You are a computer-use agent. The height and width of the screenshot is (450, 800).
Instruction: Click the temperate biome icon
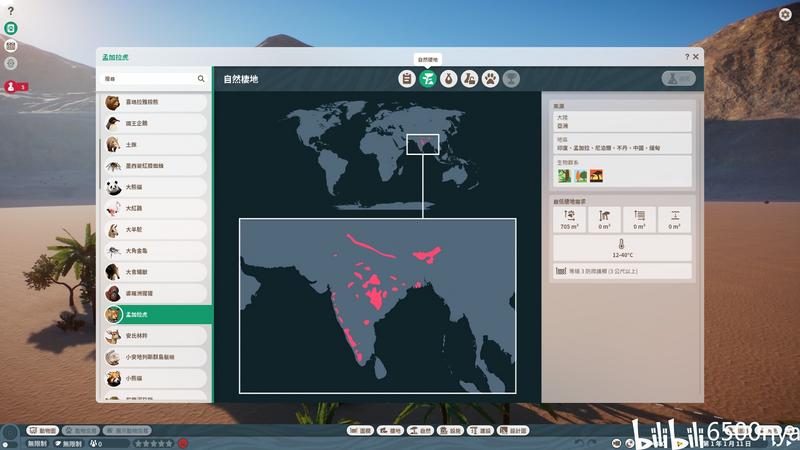pos(581,176)
